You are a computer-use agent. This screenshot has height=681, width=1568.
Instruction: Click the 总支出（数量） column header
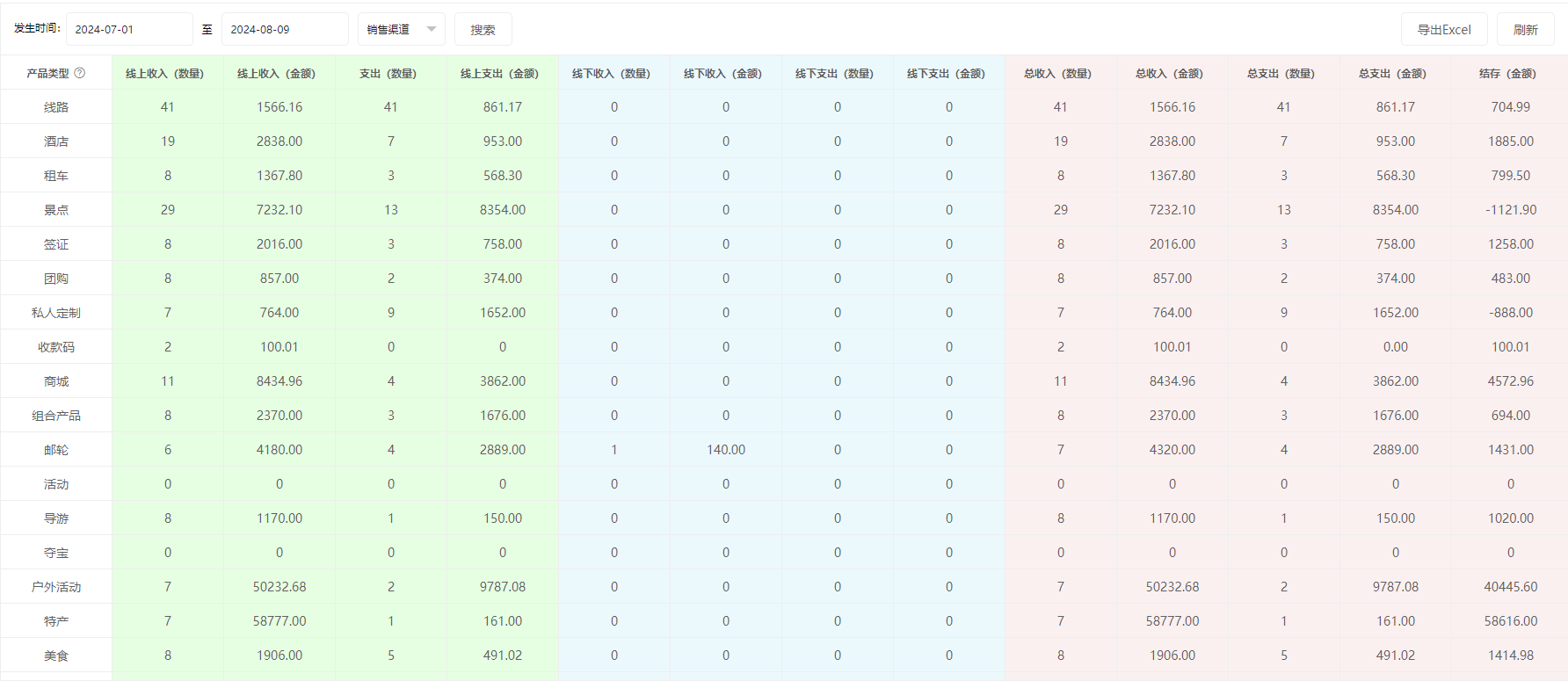(x=1281, y=74)
